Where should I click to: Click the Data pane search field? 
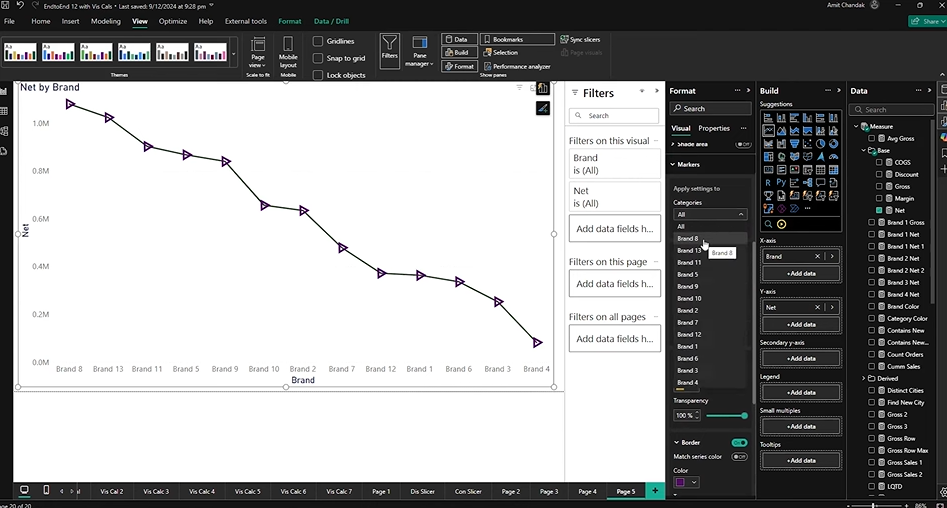coord(891,109)
